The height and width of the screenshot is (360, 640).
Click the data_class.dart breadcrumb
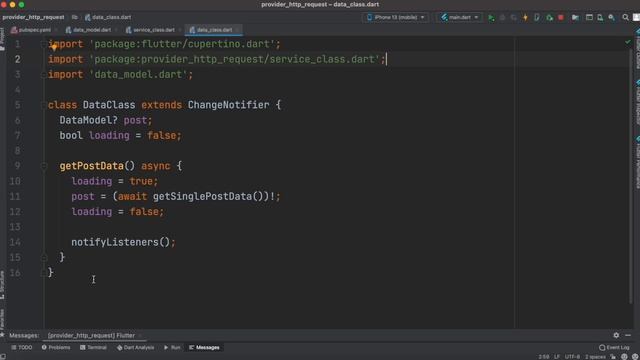coord(108,17)
